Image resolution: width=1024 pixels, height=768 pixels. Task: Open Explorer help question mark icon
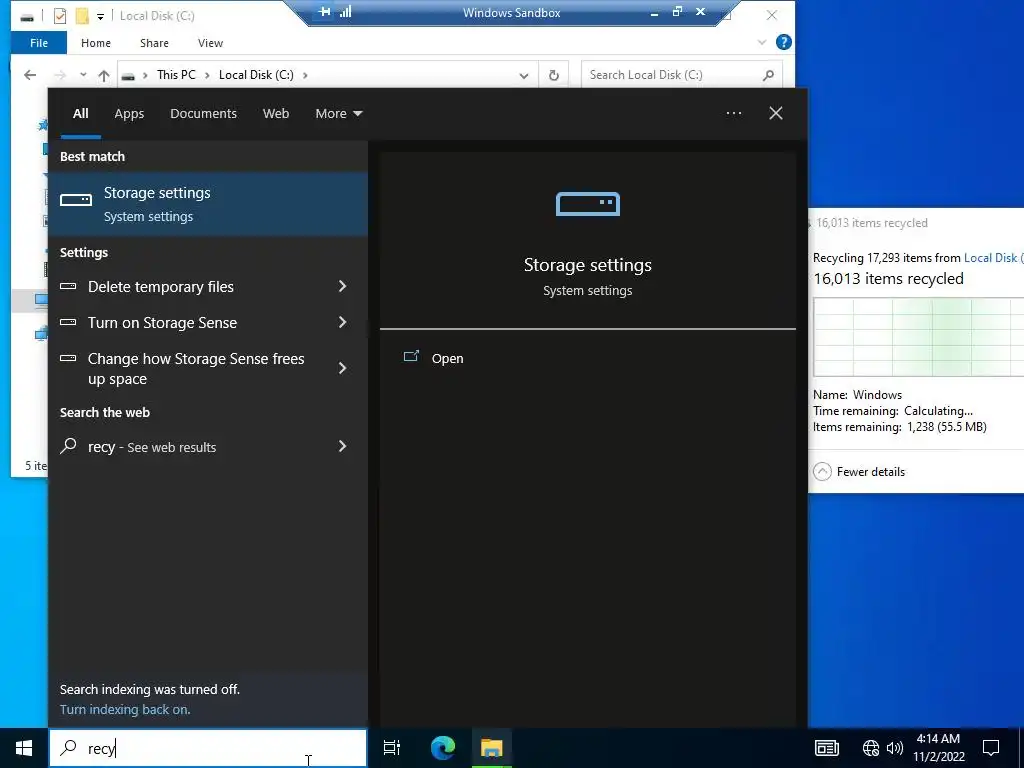click(783, 42)
